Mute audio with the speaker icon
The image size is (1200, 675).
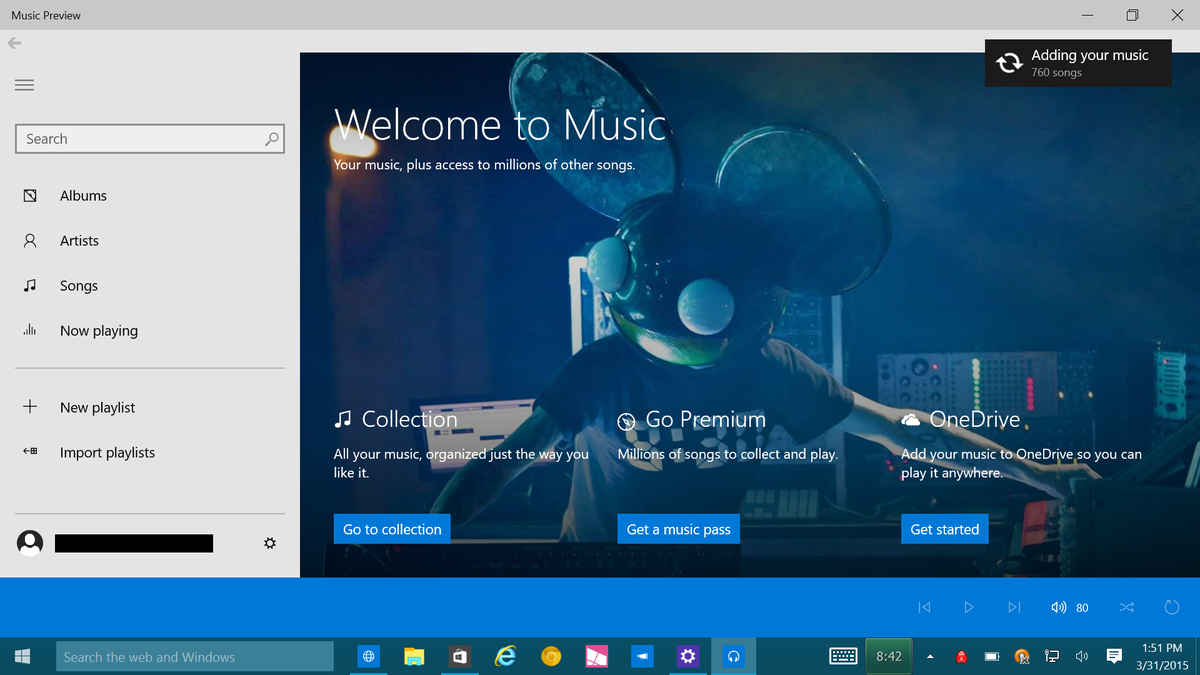click(x=1058, y=606)
